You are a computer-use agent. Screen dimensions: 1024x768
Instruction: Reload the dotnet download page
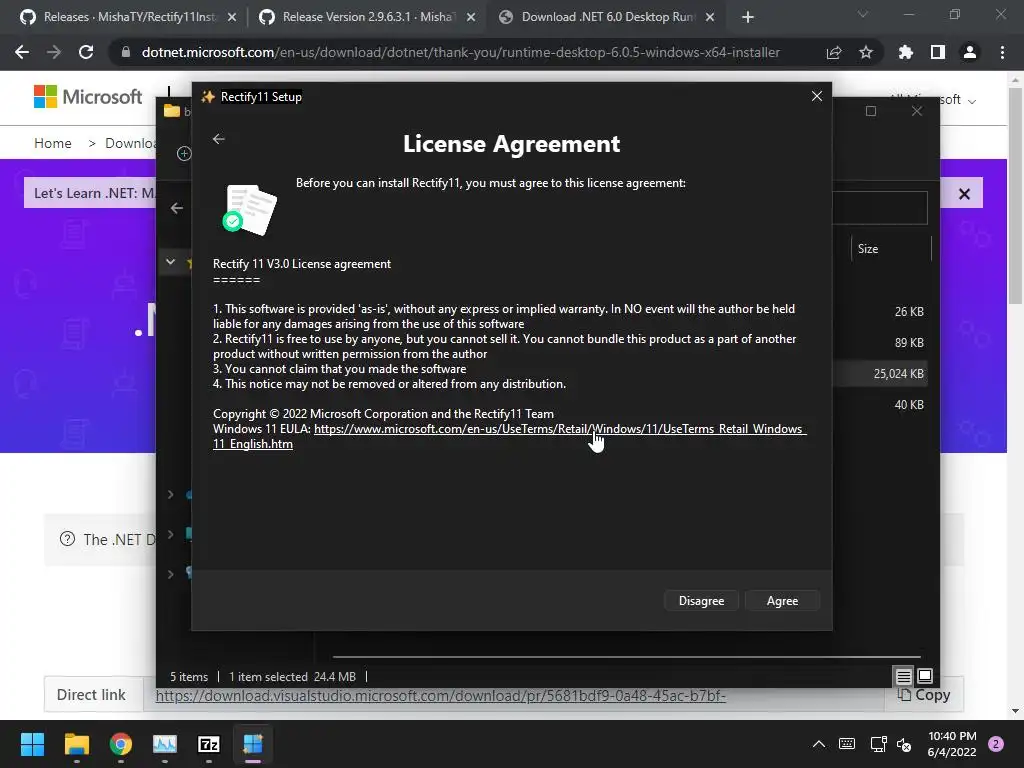(86, 52)
